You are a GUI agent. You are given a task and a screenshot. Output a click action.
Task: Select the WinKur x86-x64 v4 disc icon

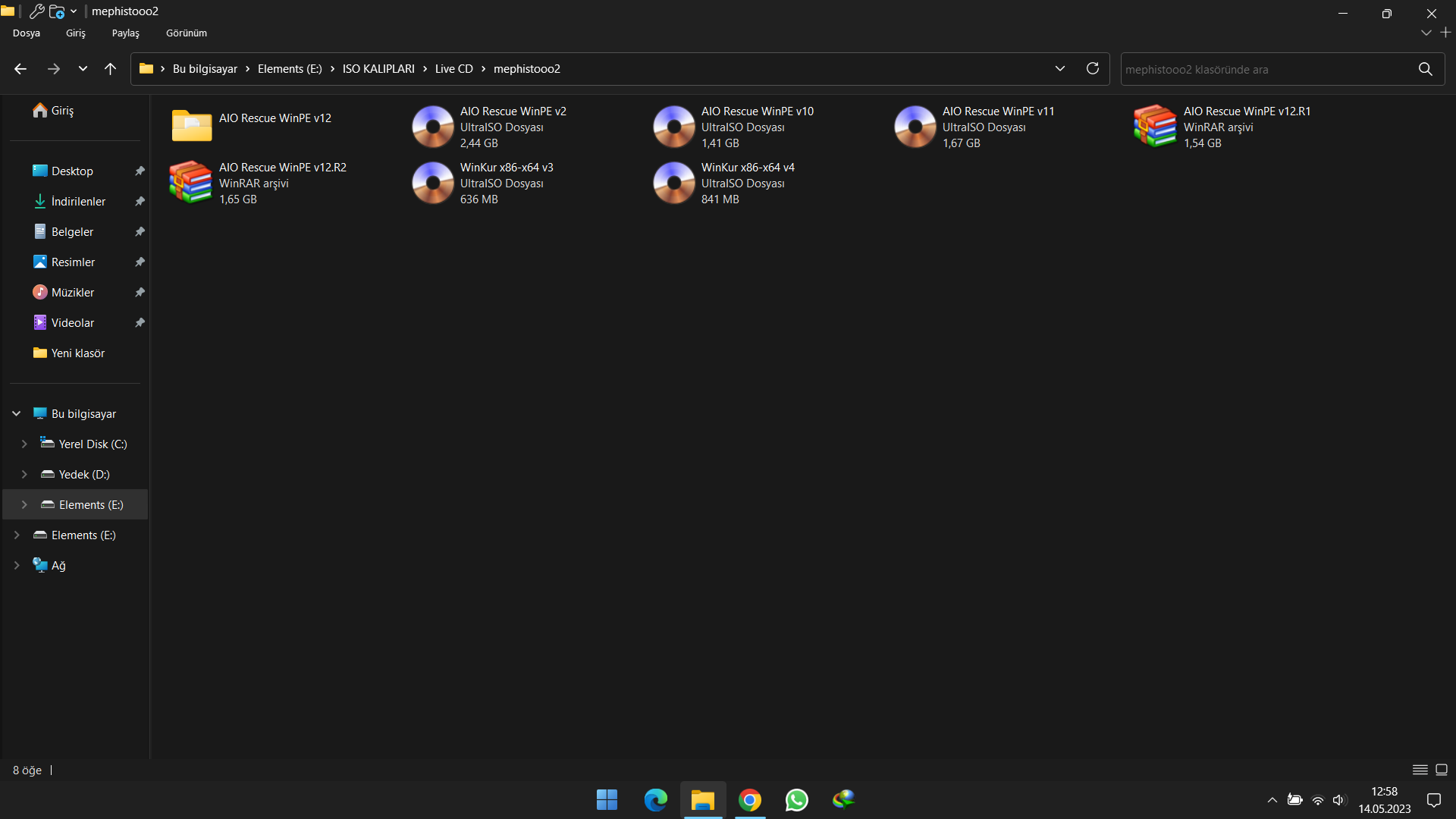[673, 183]
